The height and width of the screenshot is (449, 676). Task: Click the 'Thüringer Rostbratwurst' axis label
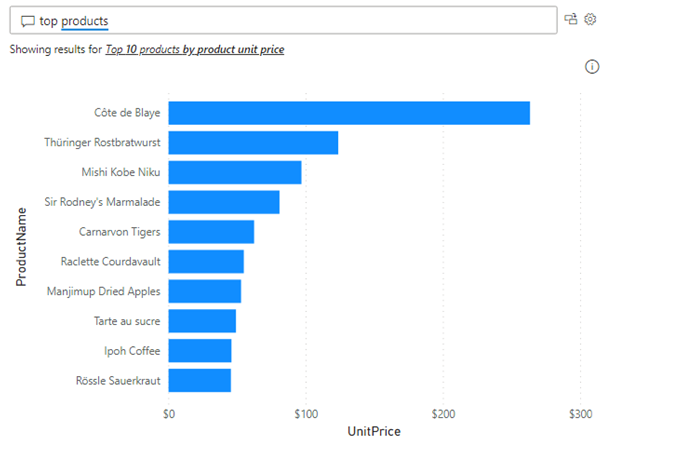(102, 143)
